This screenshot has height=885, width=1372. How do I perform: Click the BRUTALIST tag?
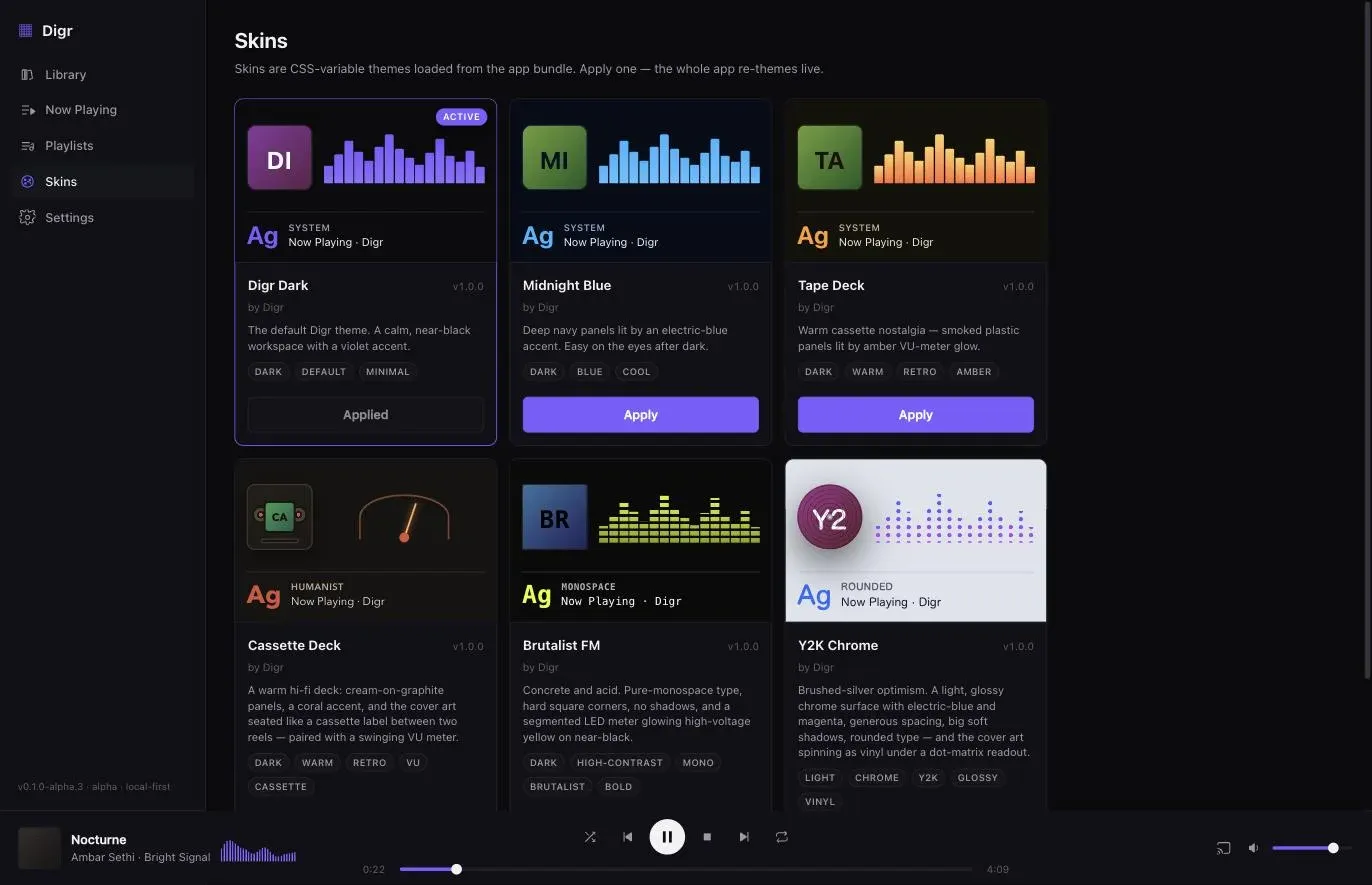557,787
